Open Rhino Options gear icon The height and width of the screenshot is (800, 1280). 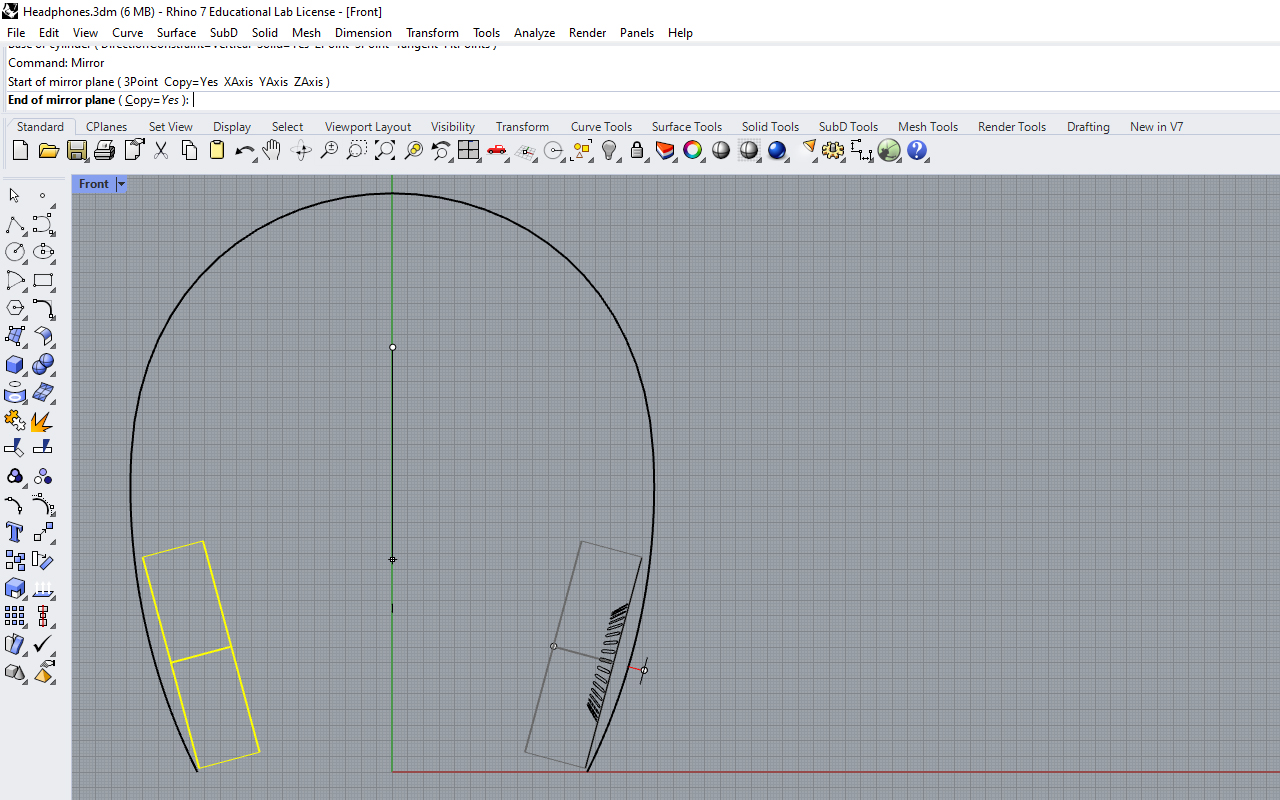coord(833,151)
